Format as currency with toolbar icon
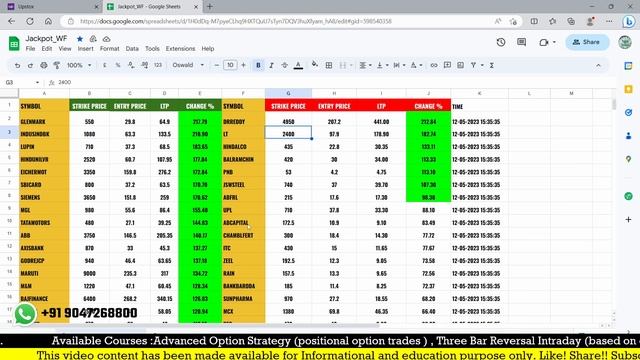 click(x=105, y=65)
